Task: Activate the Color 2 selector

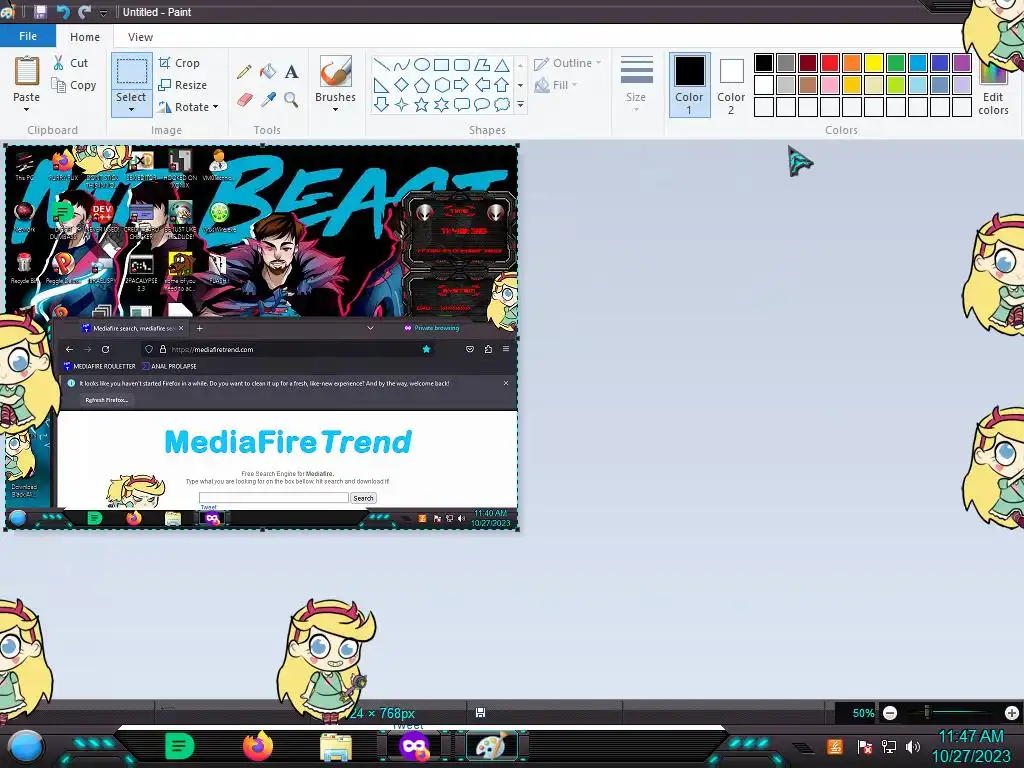Action: tap(731, 85)
